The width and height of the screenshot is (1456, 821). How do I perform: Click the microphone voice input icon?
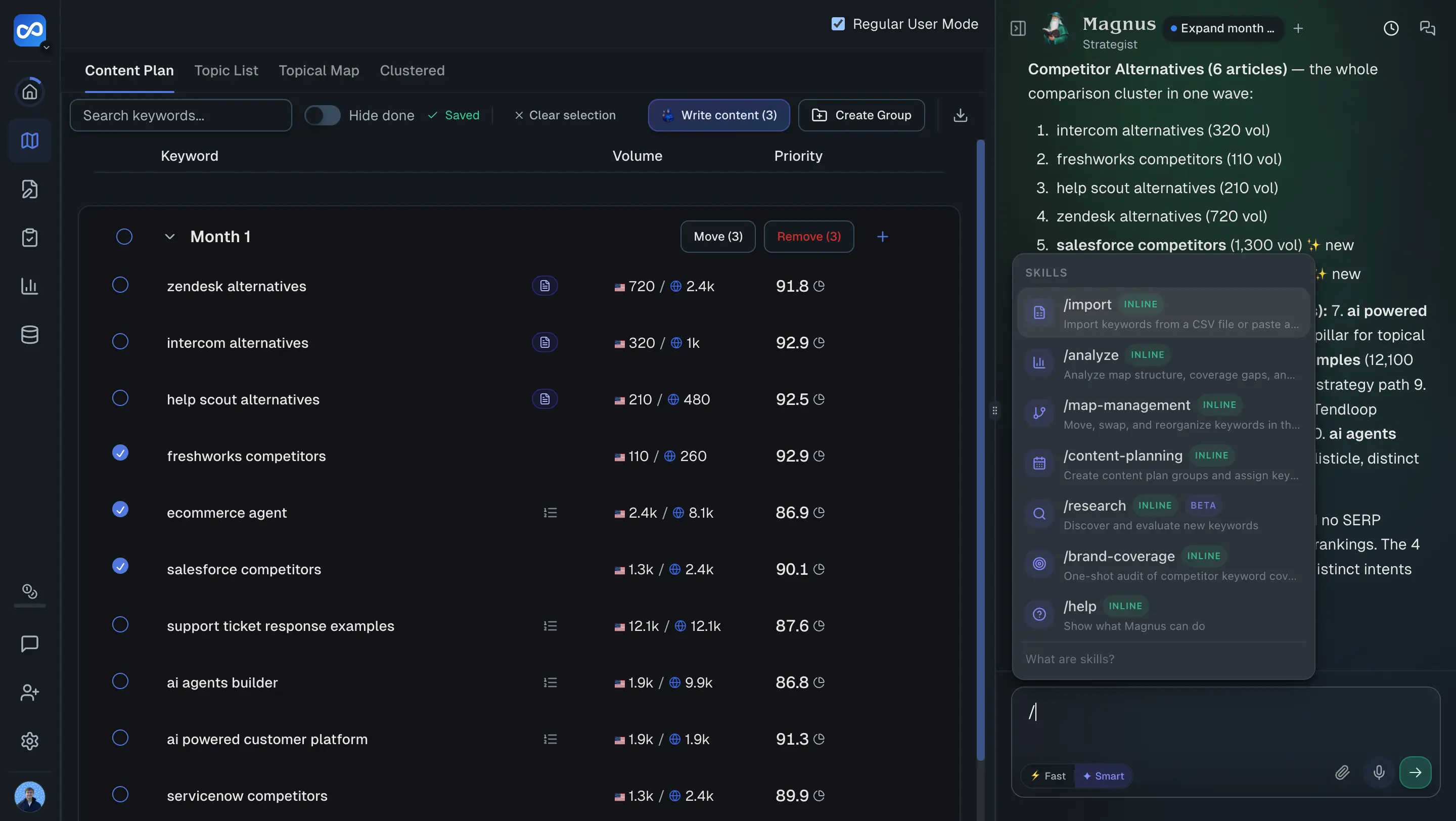(x=1379, y=772)
